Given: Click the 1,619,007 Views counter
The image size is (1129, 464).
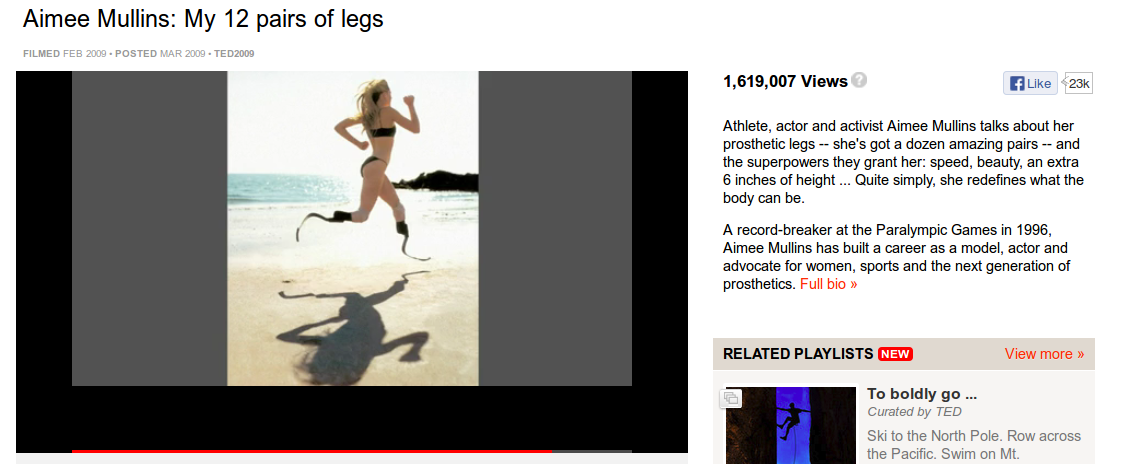Looking at the screenshot, I should [785, 81].
